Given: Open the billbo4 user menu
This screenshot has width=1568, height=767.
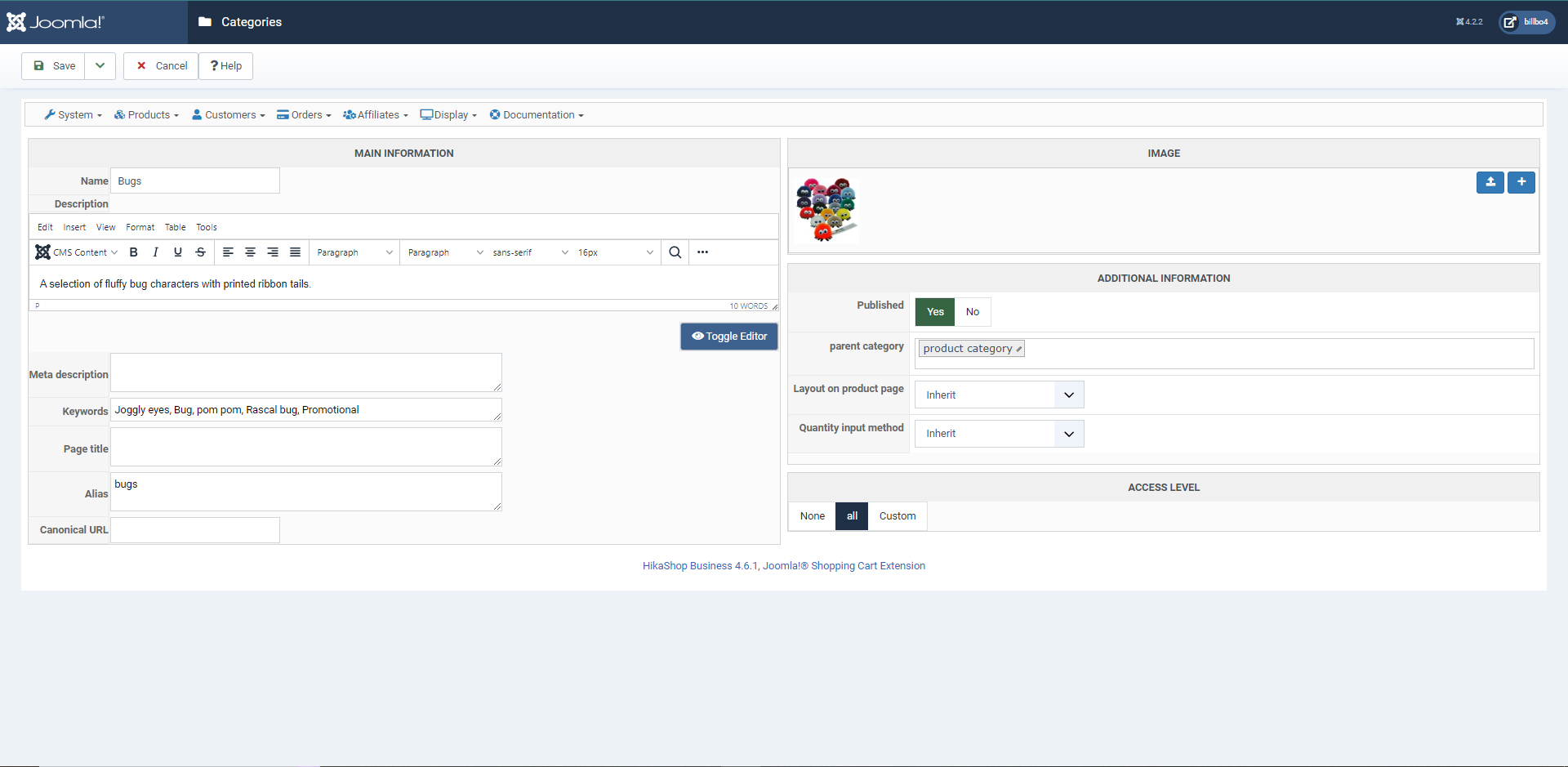Looking at the screenshot, I should [1527, 22].
